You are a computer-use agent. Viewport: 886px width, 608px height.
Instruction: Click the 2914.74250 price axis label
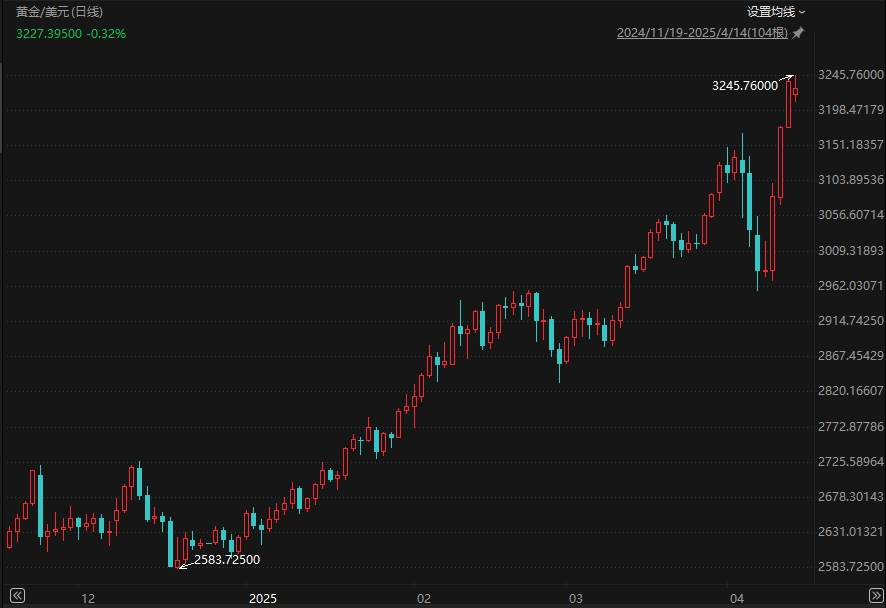click(851, 320)
